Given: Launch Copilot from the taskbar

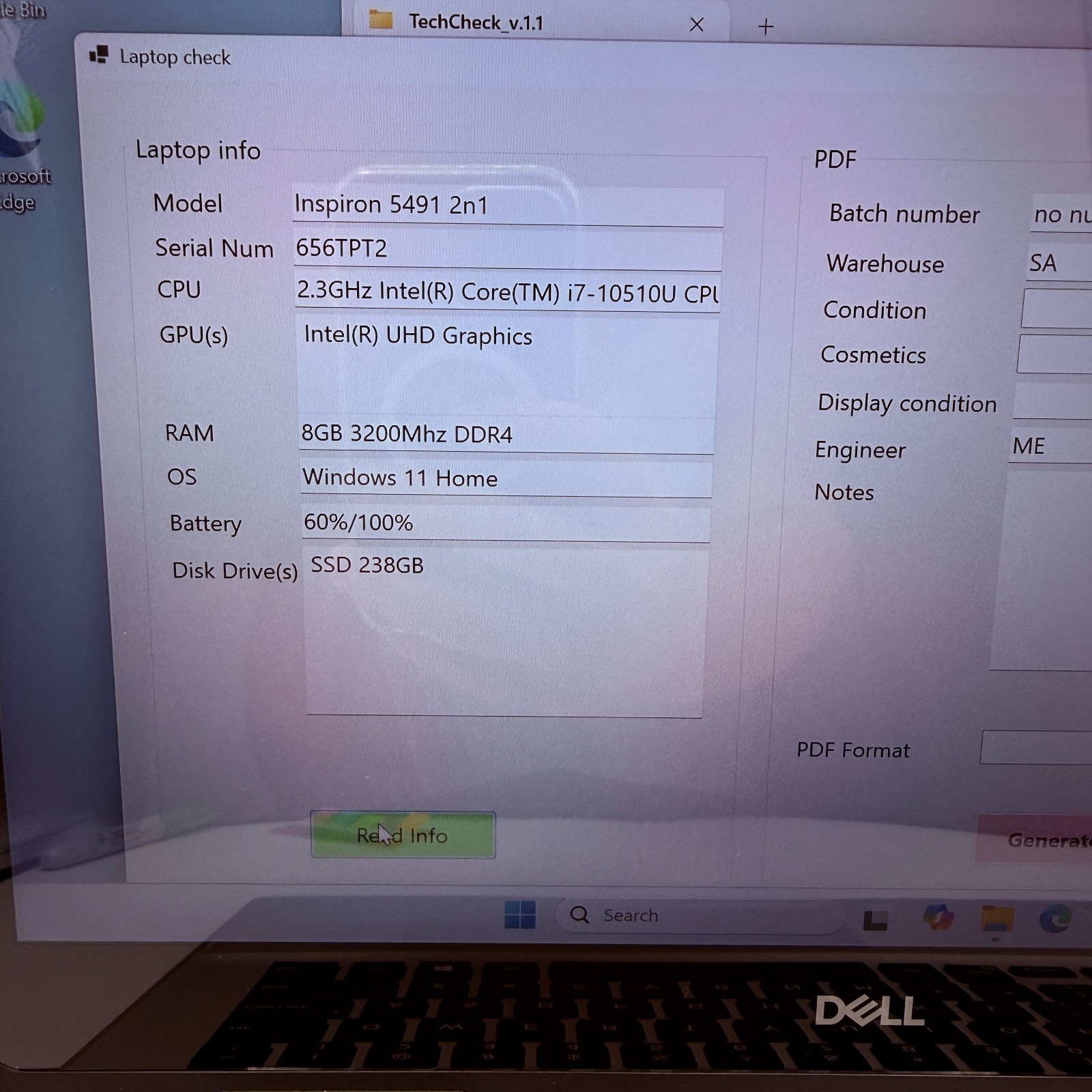Looking at the screenshot, I should pos(938,917).
